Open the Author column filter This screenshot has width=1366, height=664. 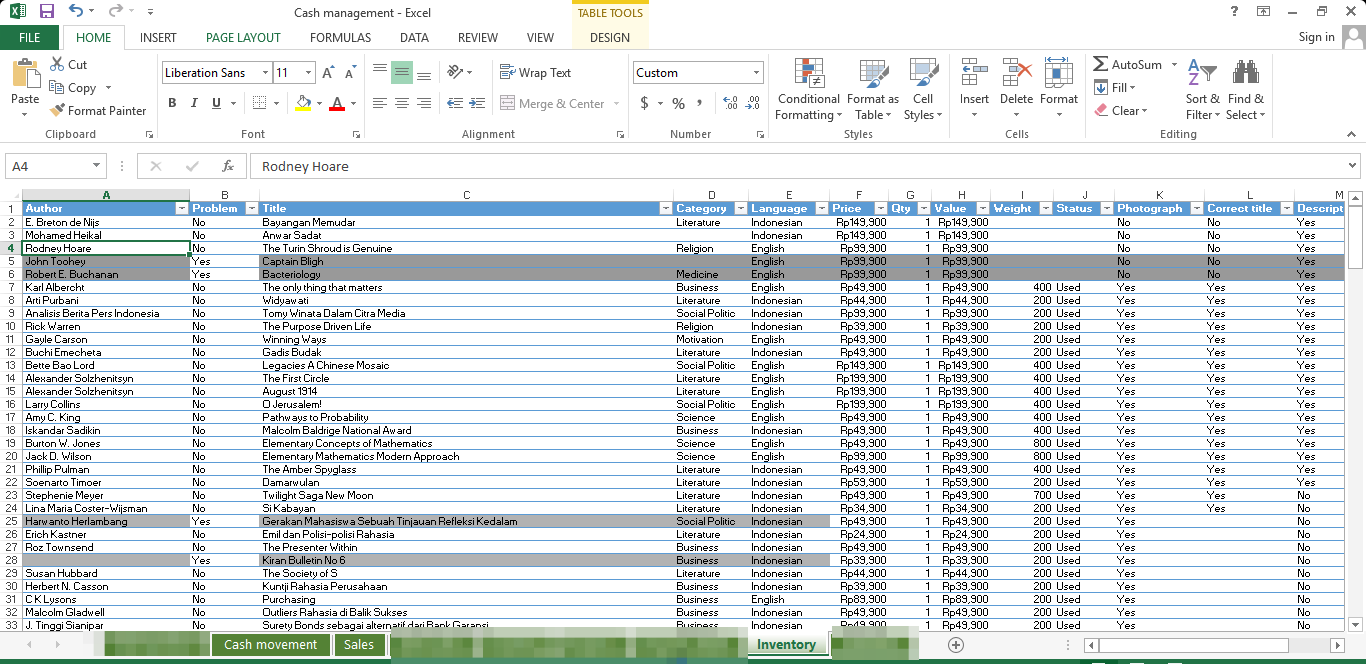point(181,208)
